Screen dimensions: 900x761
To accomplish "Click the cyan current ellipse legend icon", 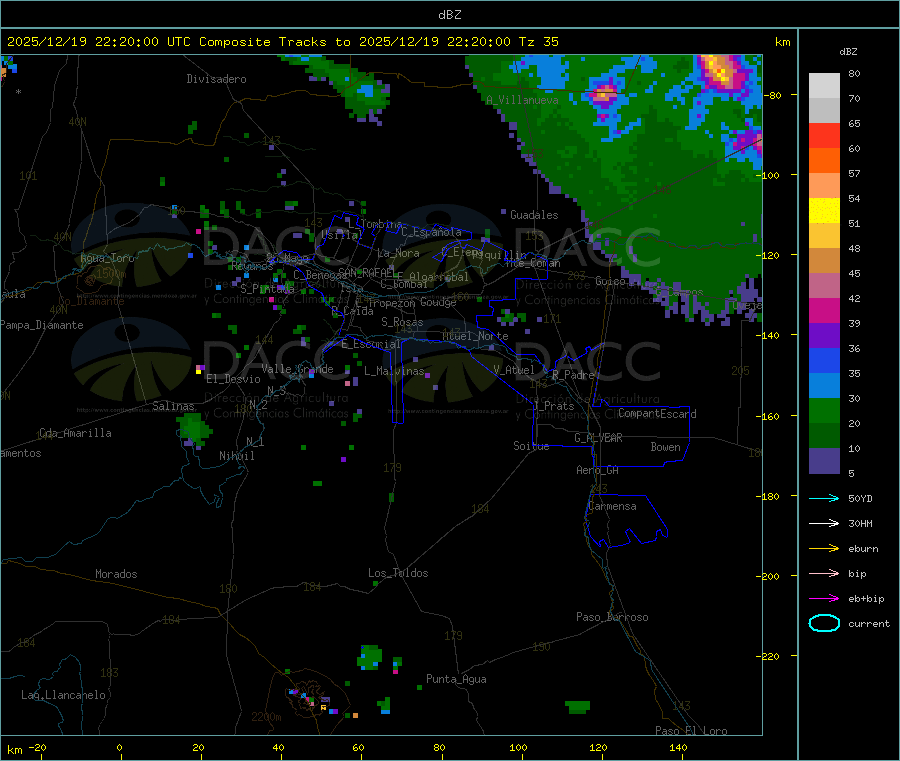I will click(x=824, y=623).
